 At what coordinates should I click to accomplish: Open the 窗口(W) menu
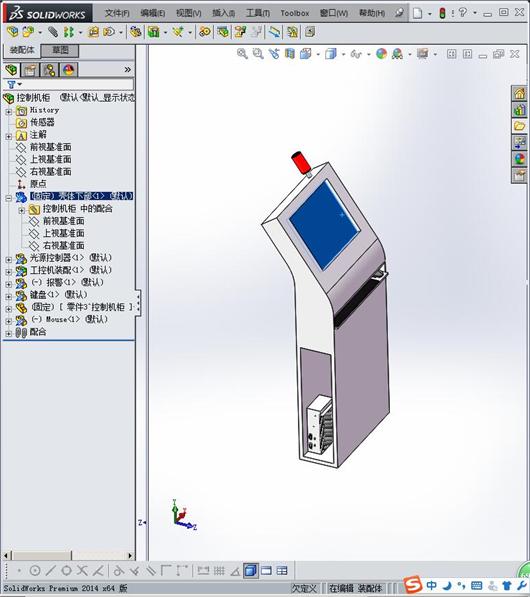334,13
